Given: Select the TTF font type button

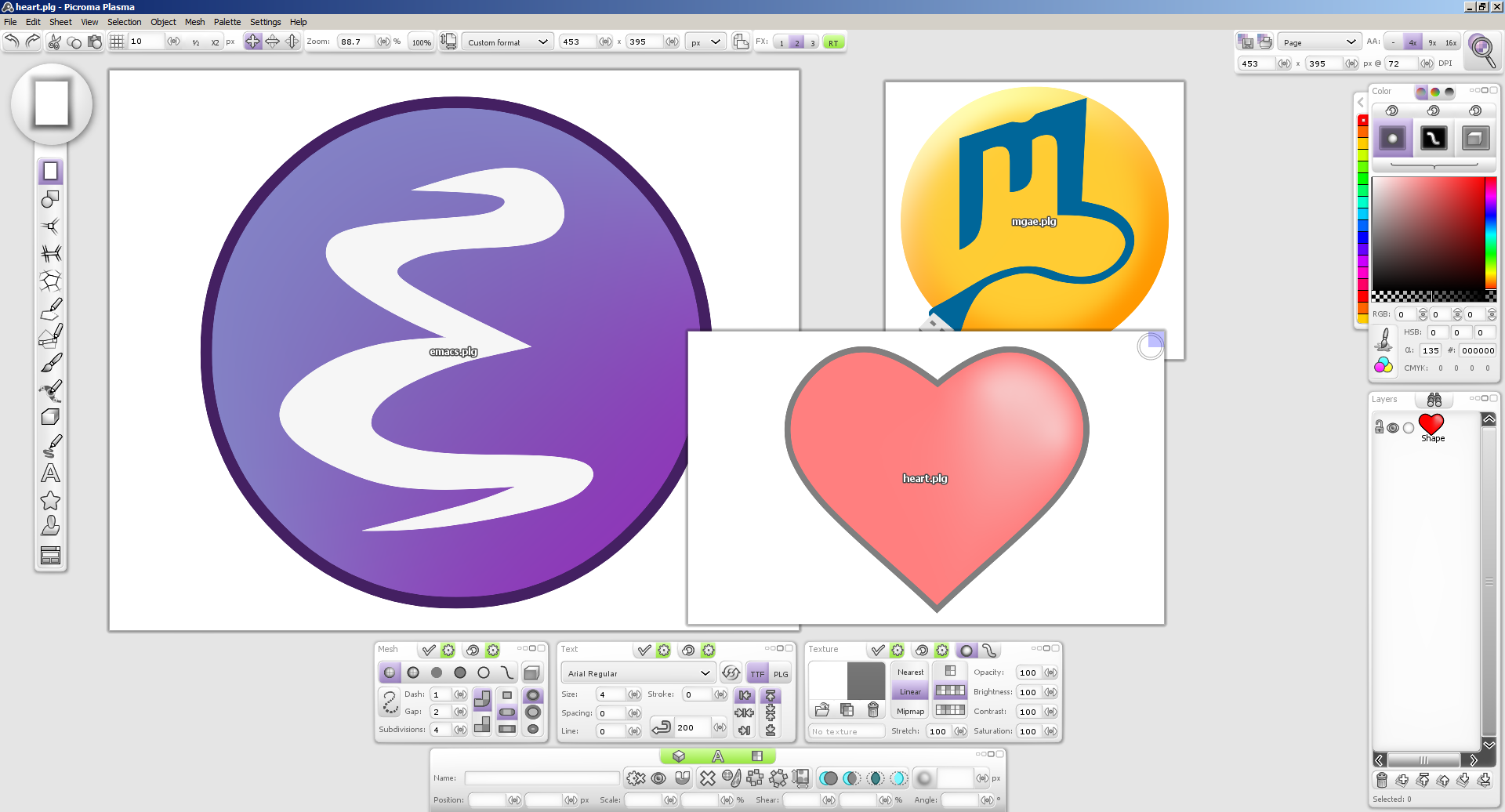Looking at the screenshot, I should pyautogui.click(x=757, y=673).
